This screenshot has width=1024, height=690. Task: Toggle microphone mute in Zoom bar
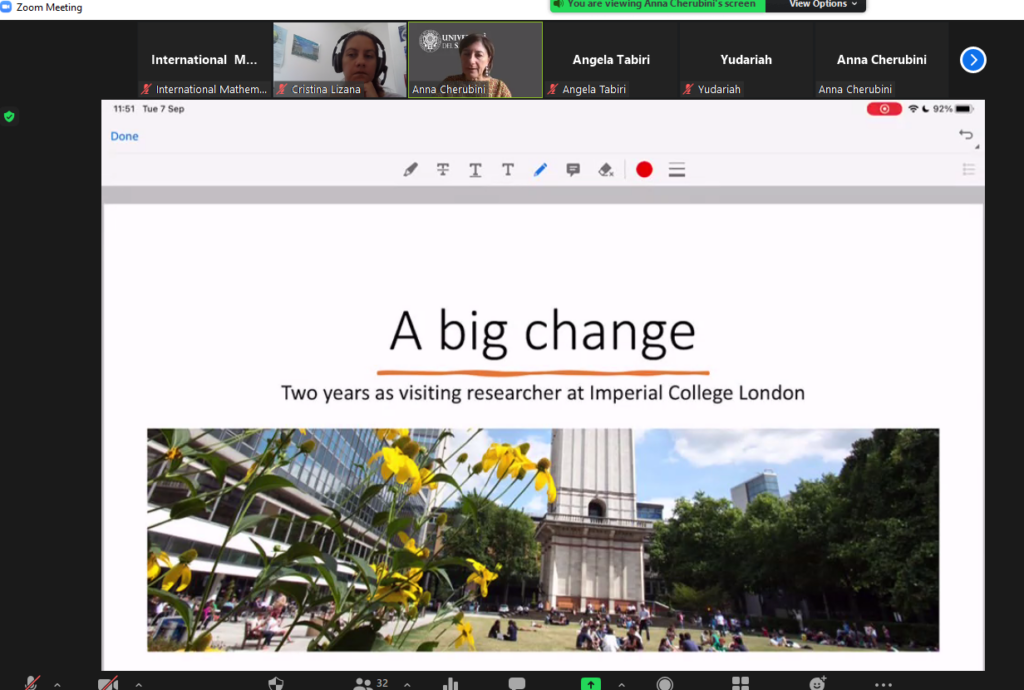[31, 683]
